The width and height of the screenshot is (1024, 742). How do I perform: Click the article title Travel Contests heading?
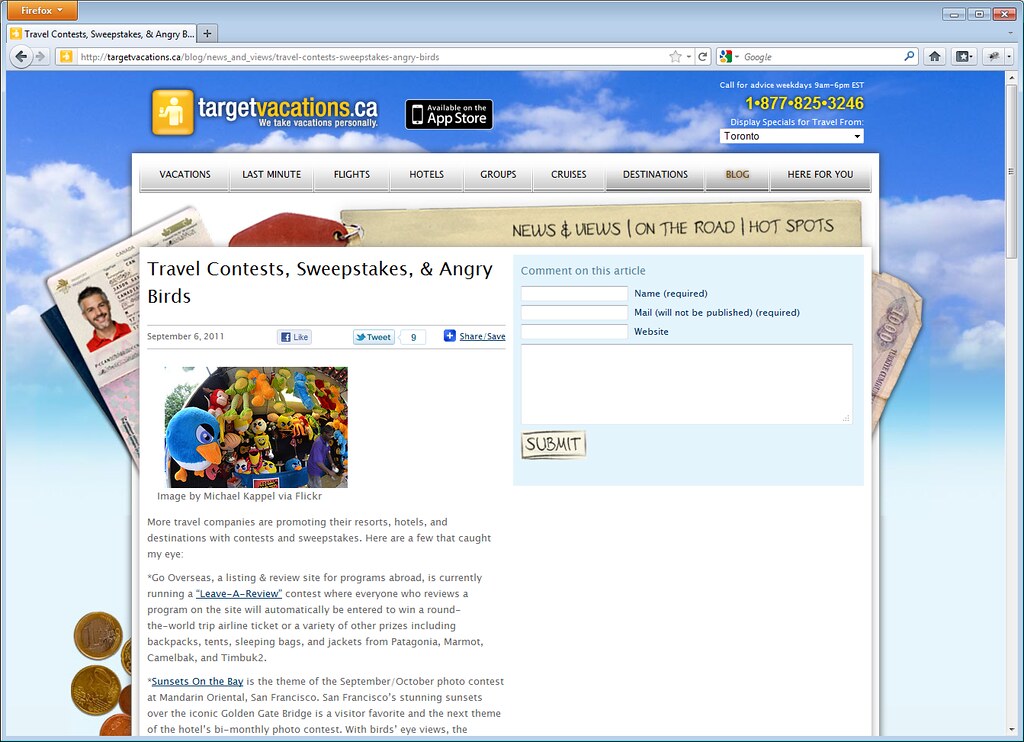click(319, 282)
